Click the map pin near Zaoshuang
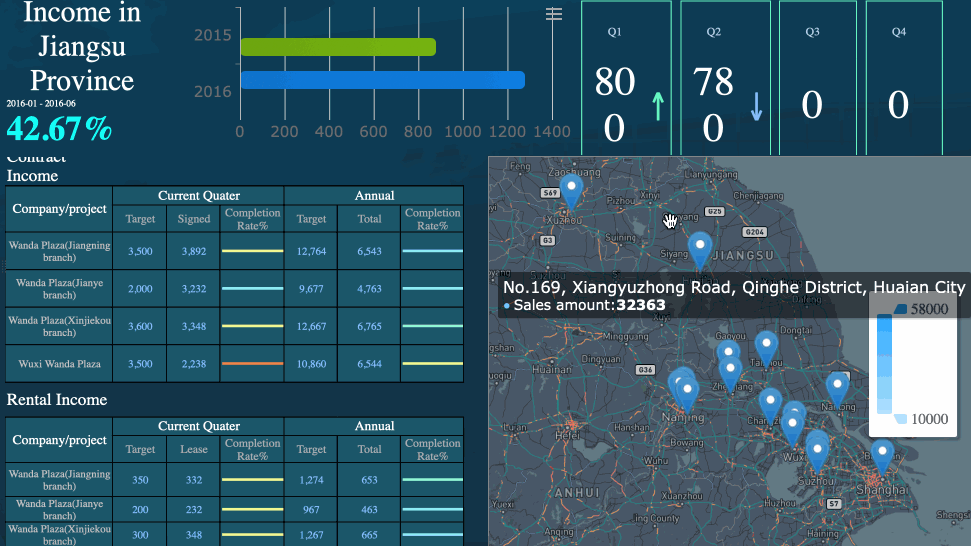Viewport: 971px width, 546px height. [x=571, y=192]
